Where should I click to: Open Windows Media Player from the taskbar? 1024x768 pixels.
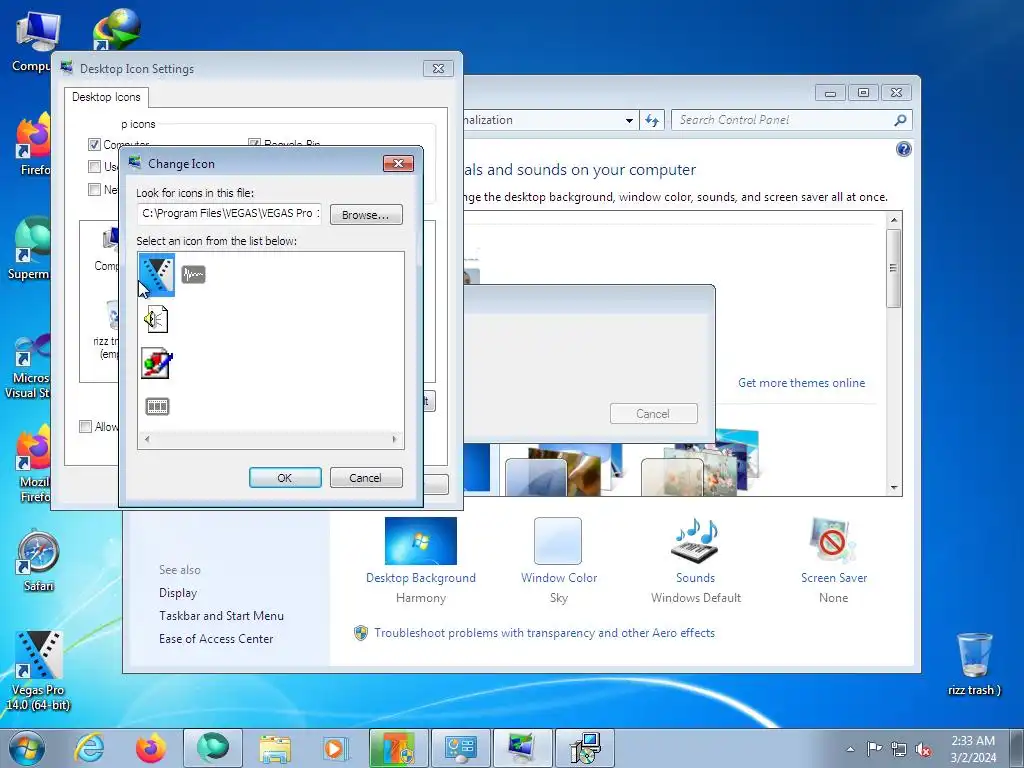(x=336, y=748)
